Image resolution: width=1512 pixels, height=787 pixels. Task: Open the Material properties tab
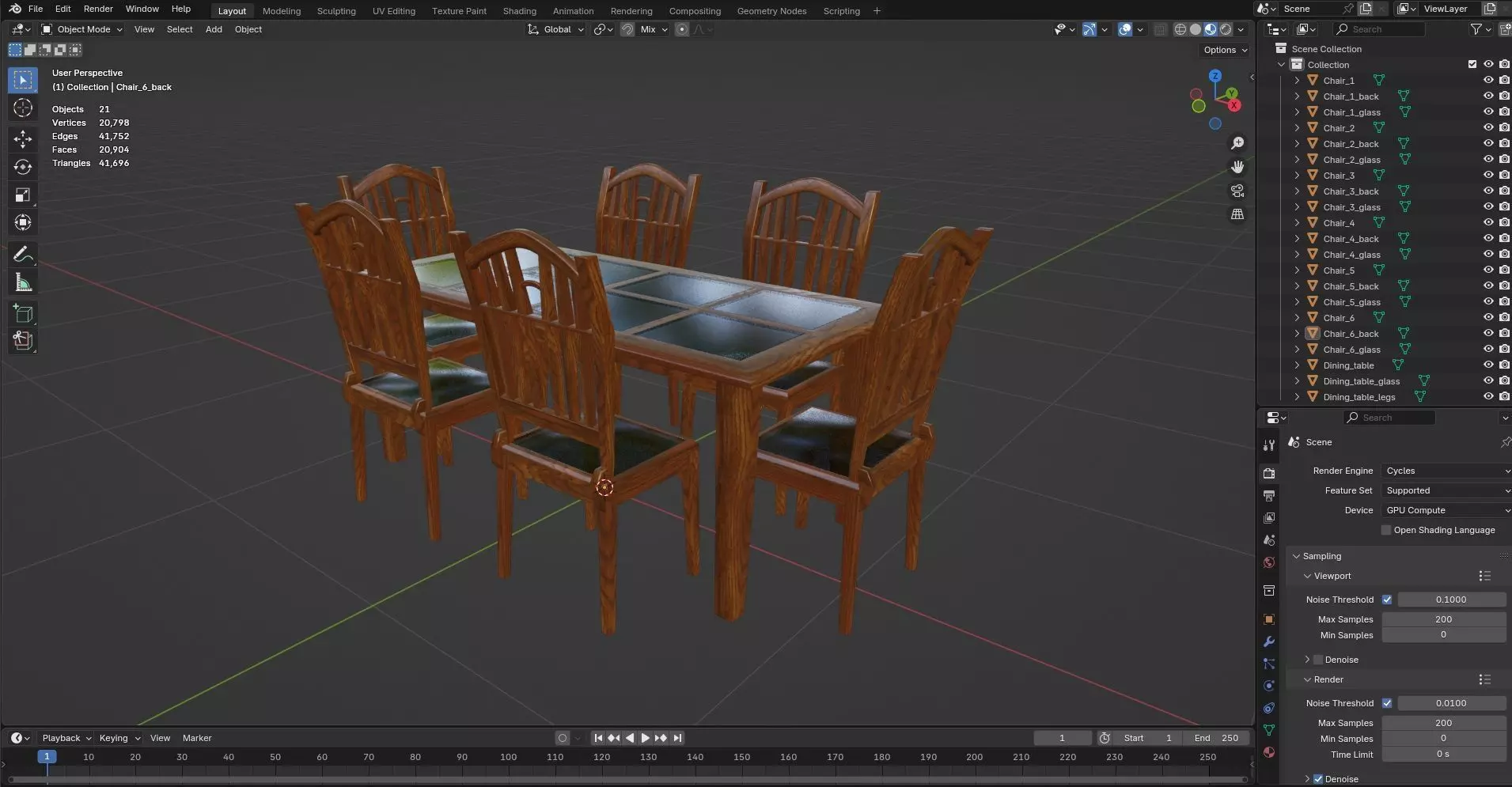tap(1269, 752)
